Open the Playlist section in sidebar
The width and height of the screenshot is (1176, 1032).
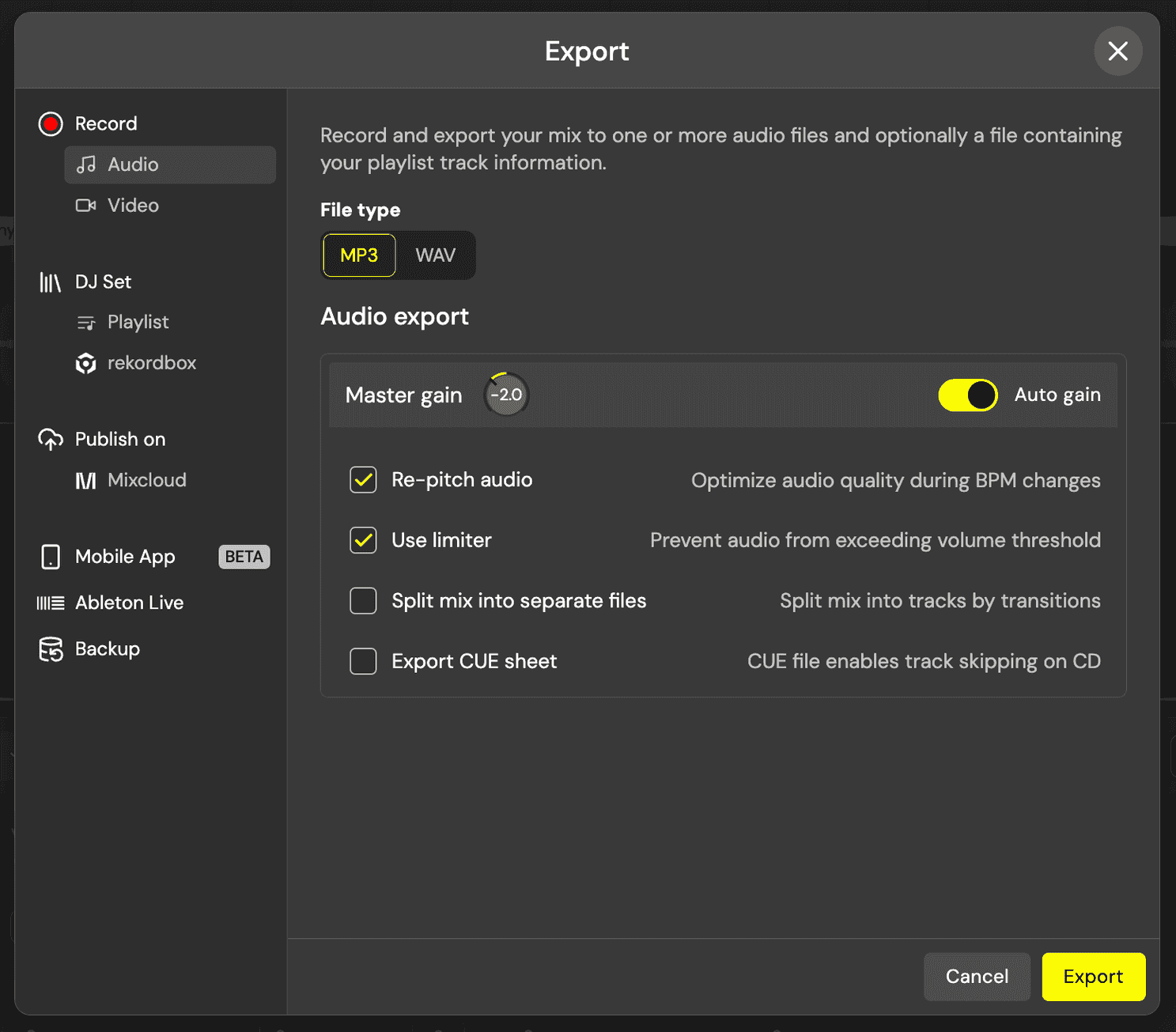point(138,323)
